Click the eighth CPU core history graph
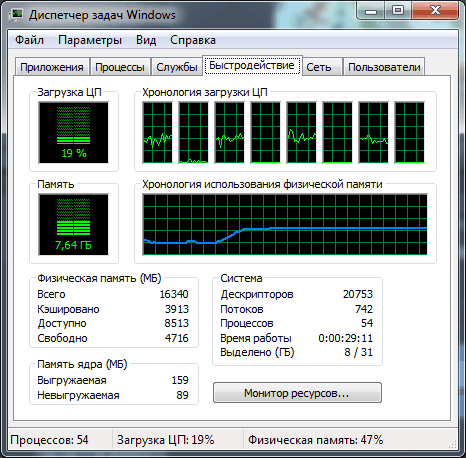 pos(410,133)
